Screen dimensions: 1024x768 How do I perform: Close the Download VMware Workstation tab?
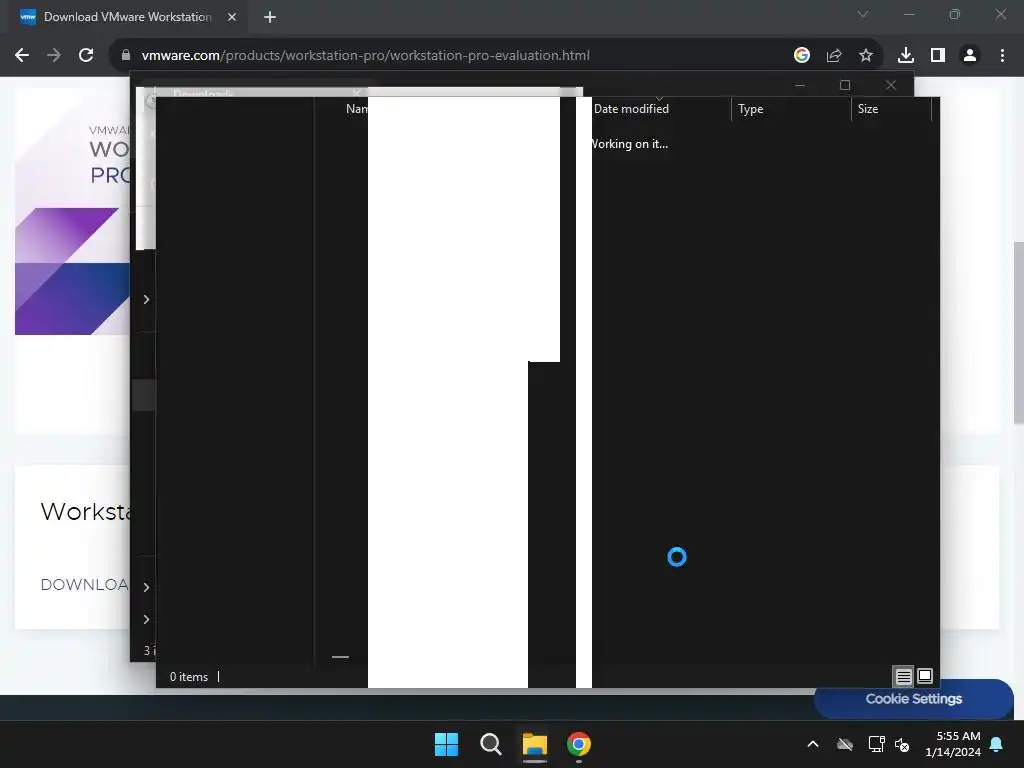(232, 17)
